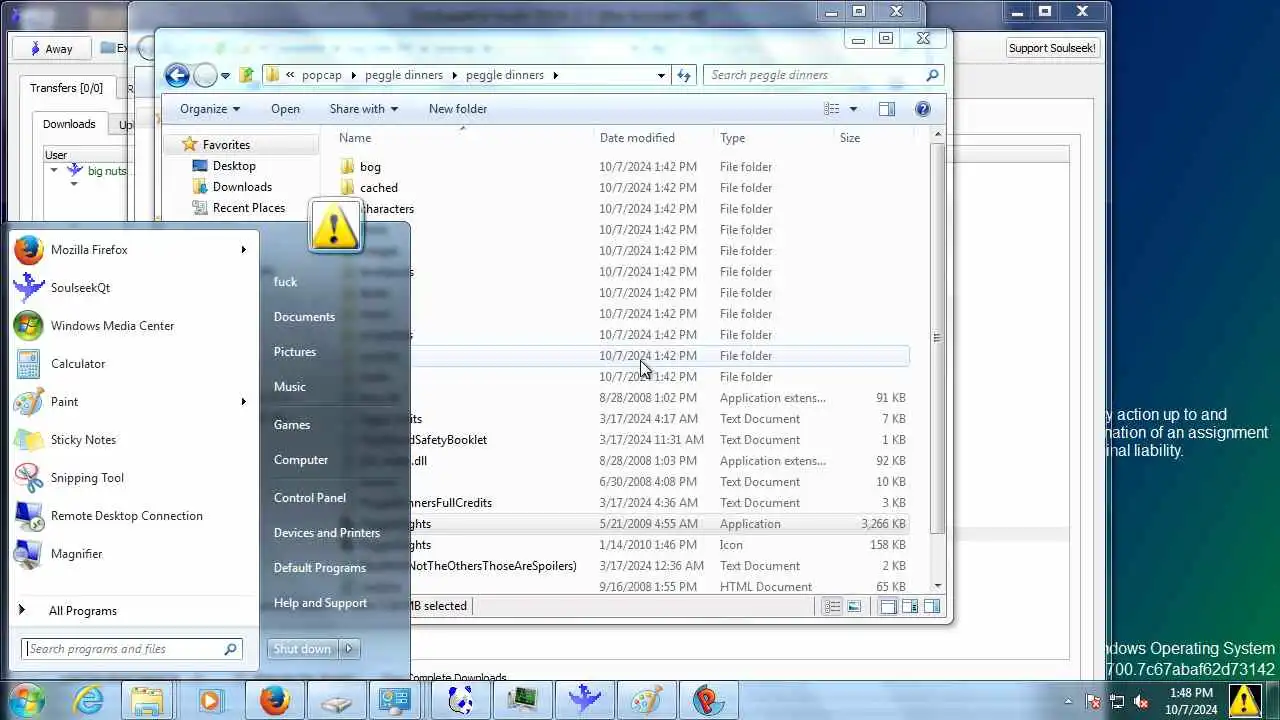Open the Organize dropdown menu
The image size is (1280, 720).
tap(210, 109)
